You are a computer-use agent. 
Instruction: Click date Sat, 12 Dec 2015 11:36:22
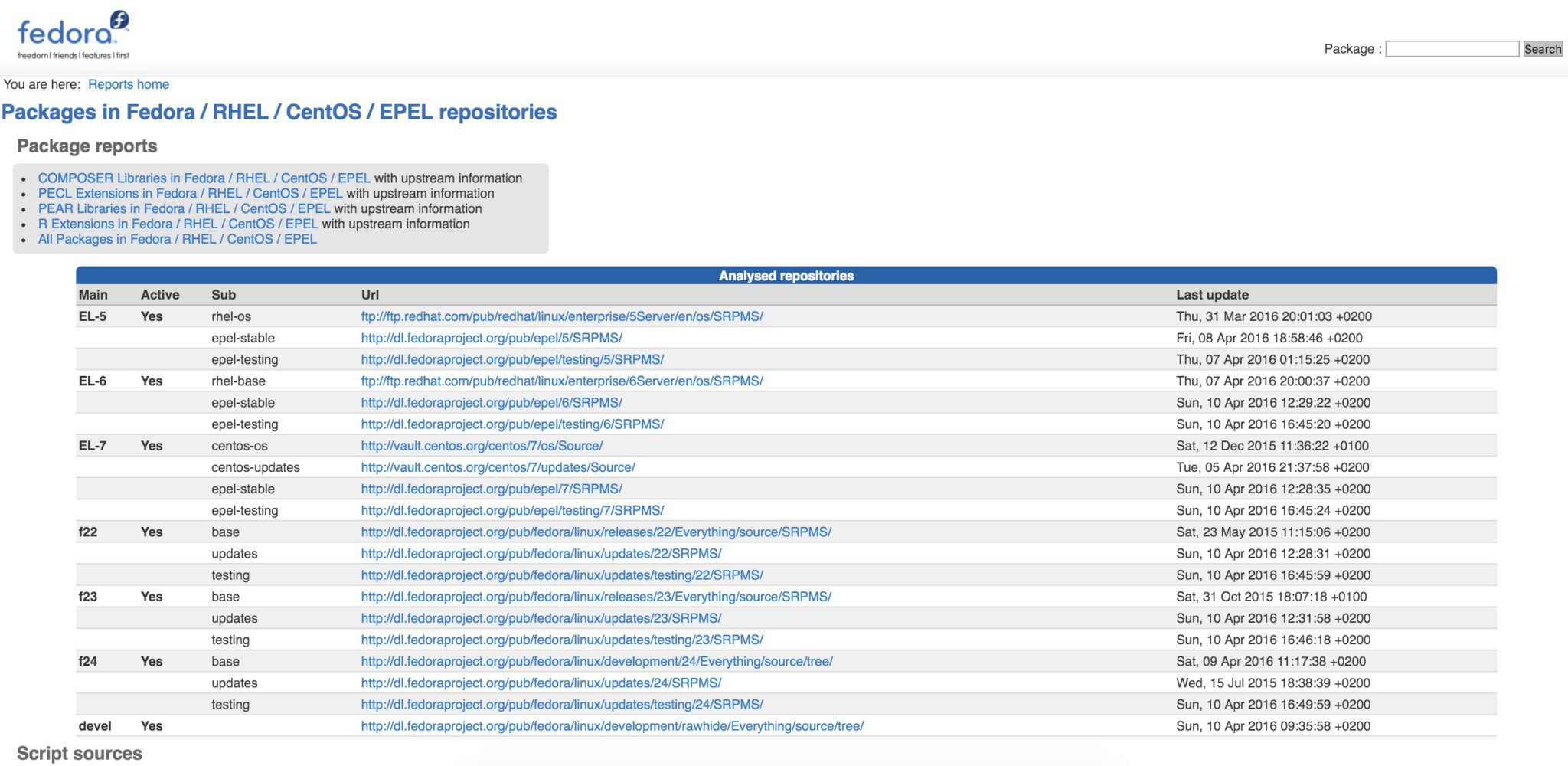click(x=1272, y=446)
